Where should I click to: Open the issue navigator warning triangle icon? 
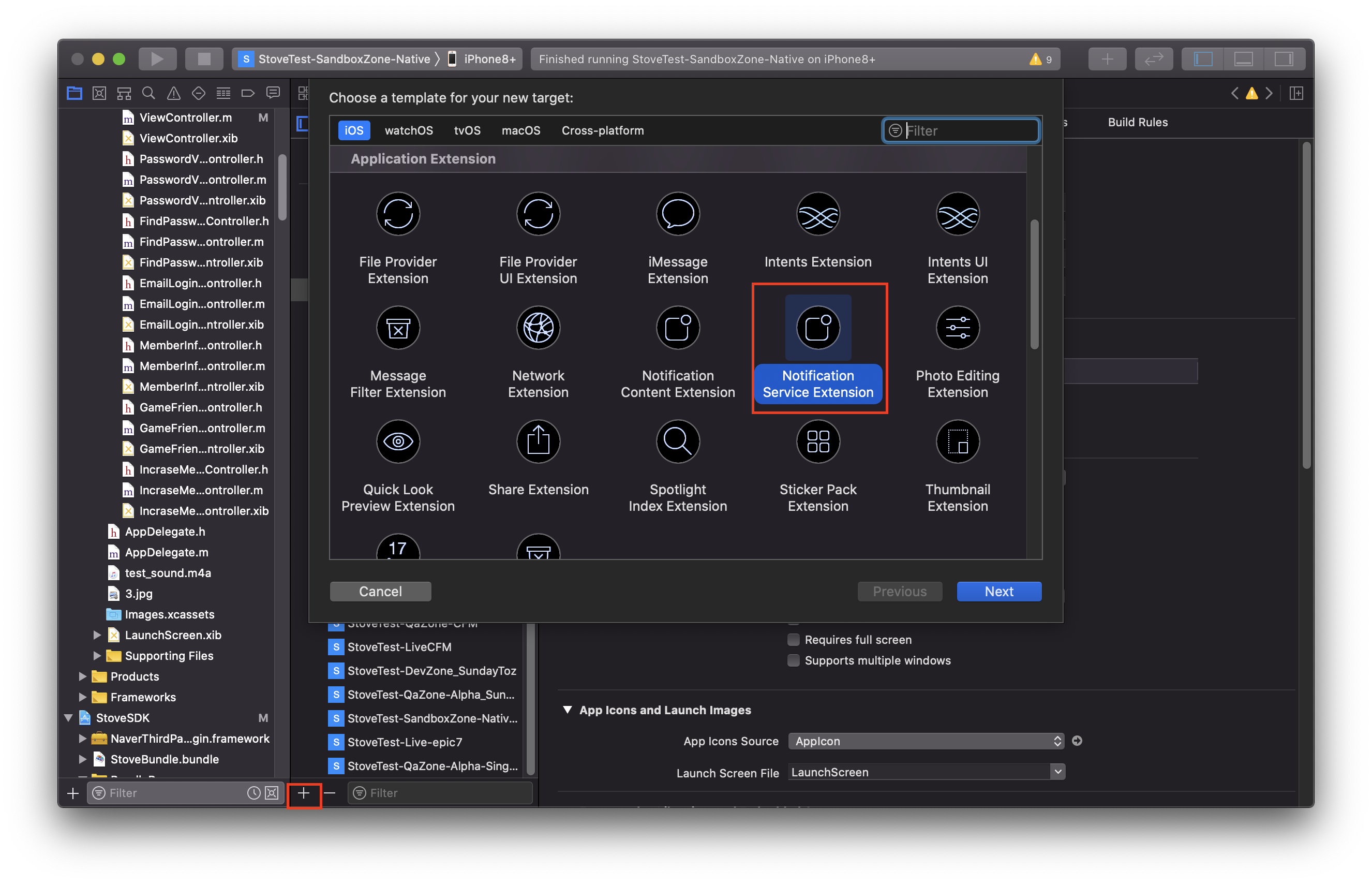pos(173,93)
